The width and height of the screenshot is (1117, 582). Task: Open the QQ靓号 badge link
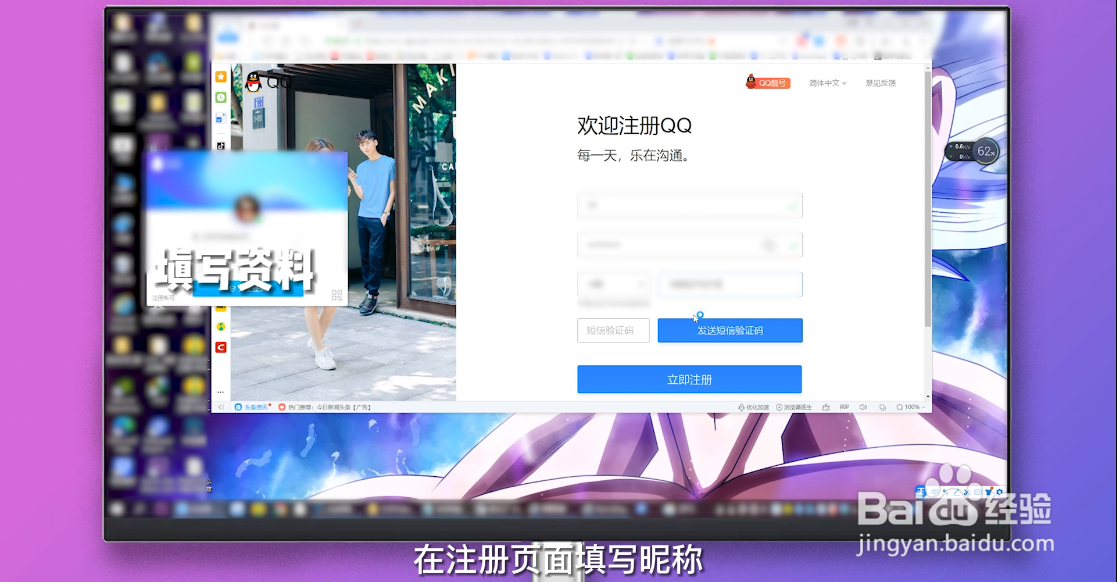(x=768, y=83)
